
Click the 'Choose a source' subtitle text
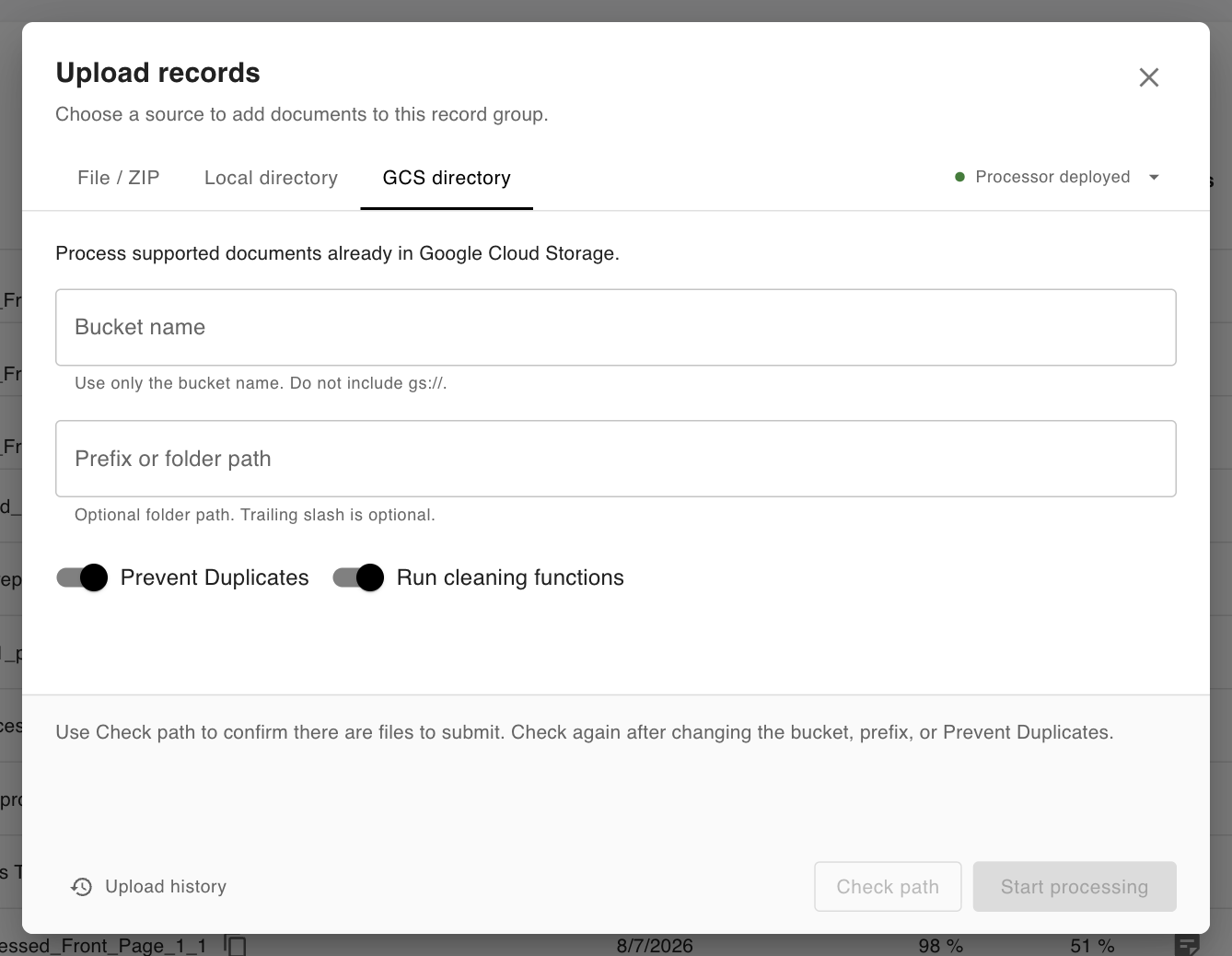(x=302, y=114)
